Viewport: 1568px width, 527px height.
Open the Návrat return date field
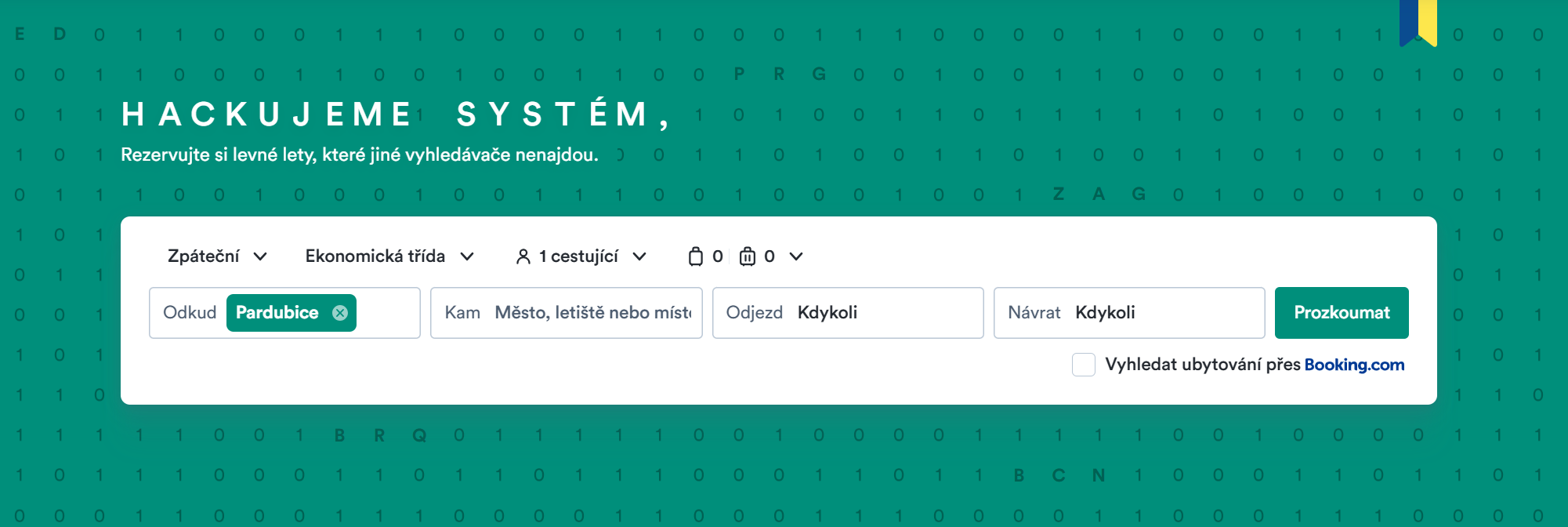[1128, 313]
